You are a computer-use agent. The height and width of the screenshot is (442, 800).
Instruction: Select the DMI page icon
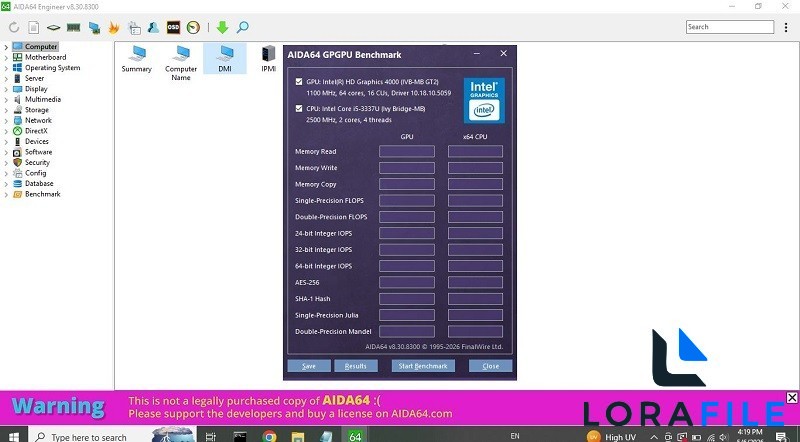coord(225,59)
